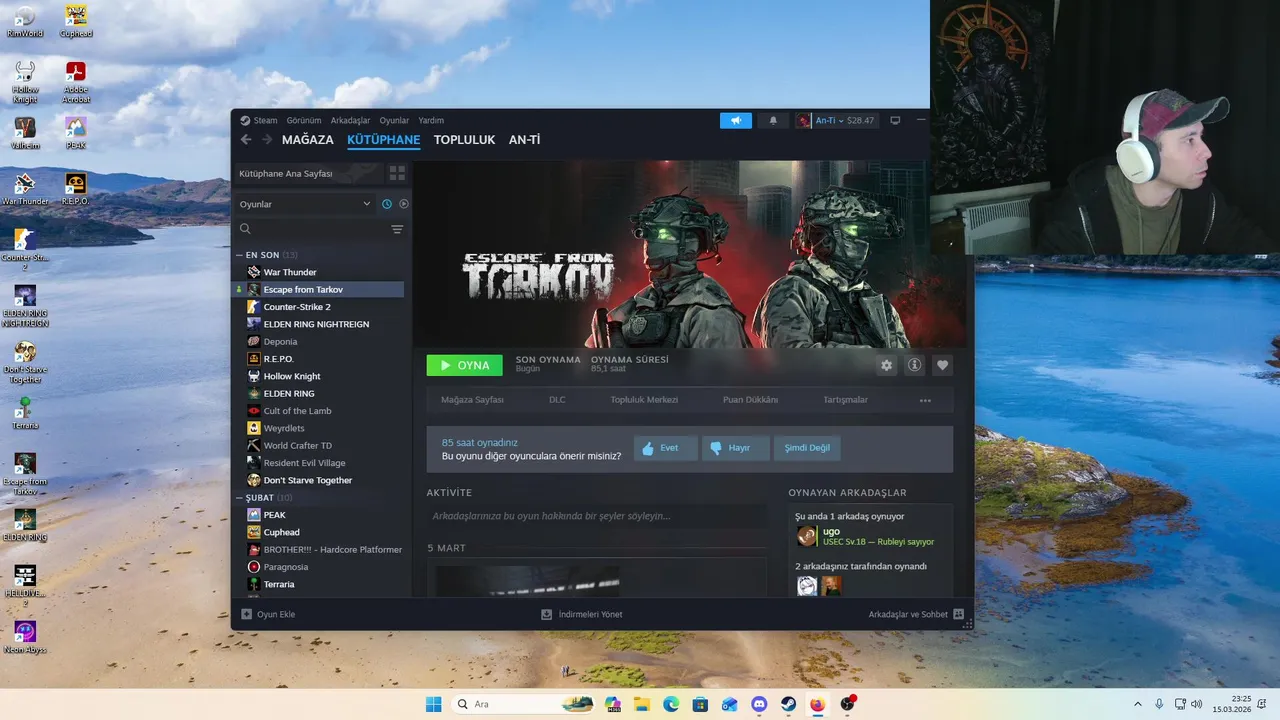
Task: Open Windows Start menu
Action: point(433,704)
